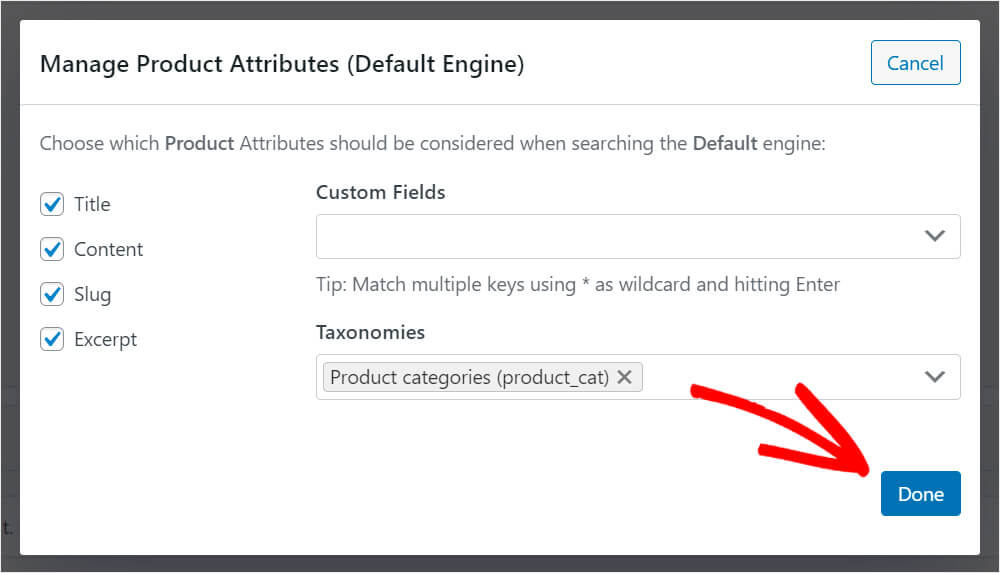Click the 'Title' word beside its checkbox
1000x573 pixels.
(92, 204)
